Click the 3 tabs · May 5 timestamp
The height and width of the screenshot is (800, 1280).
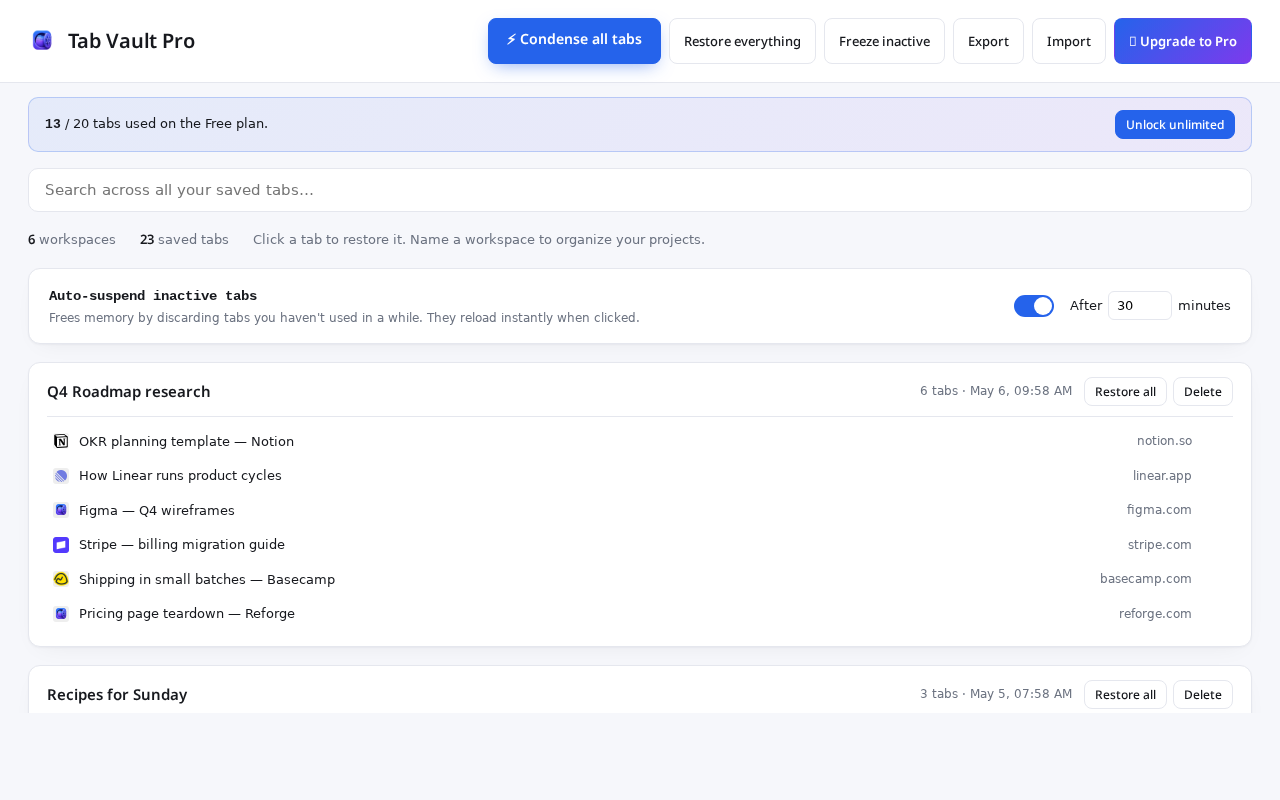click(996, 694)
